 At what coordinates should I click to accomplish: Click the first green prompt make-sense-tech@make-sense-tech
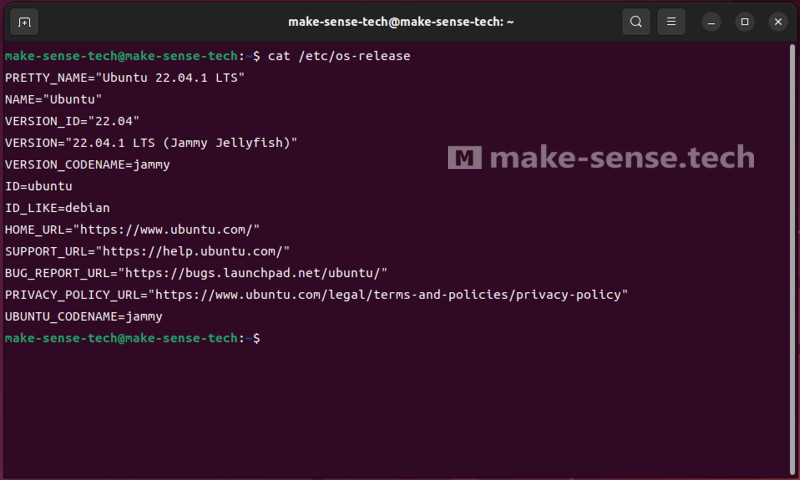(121, 56)
